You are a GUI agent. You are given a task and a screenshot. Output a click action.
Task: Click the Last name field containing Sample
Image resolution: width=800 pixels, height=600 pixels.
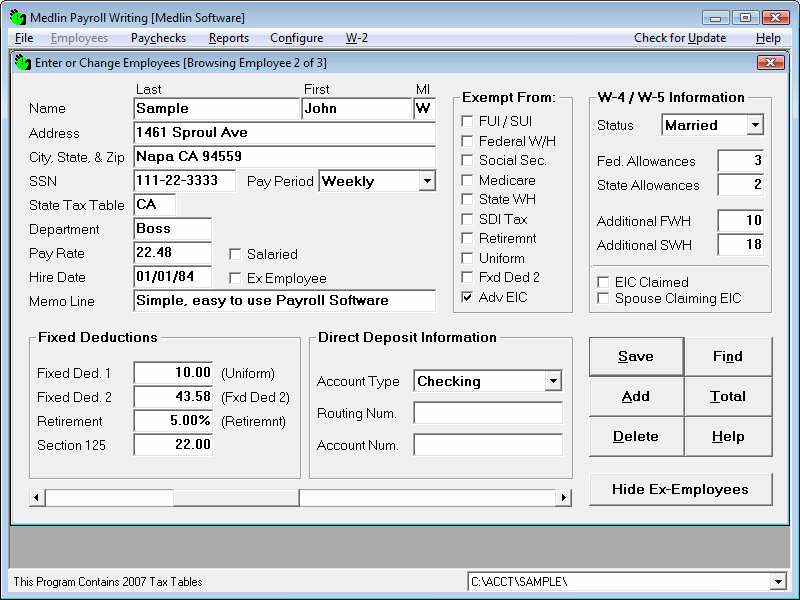tap(216, 109)
